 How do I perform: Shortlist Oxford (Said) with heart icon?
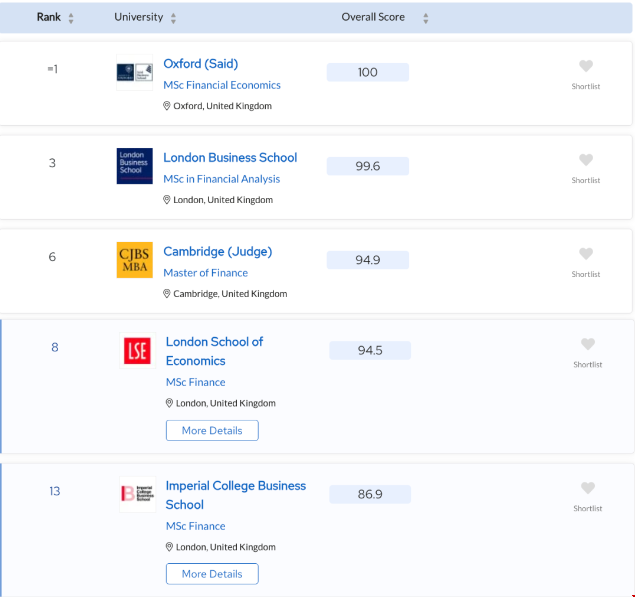586,67
